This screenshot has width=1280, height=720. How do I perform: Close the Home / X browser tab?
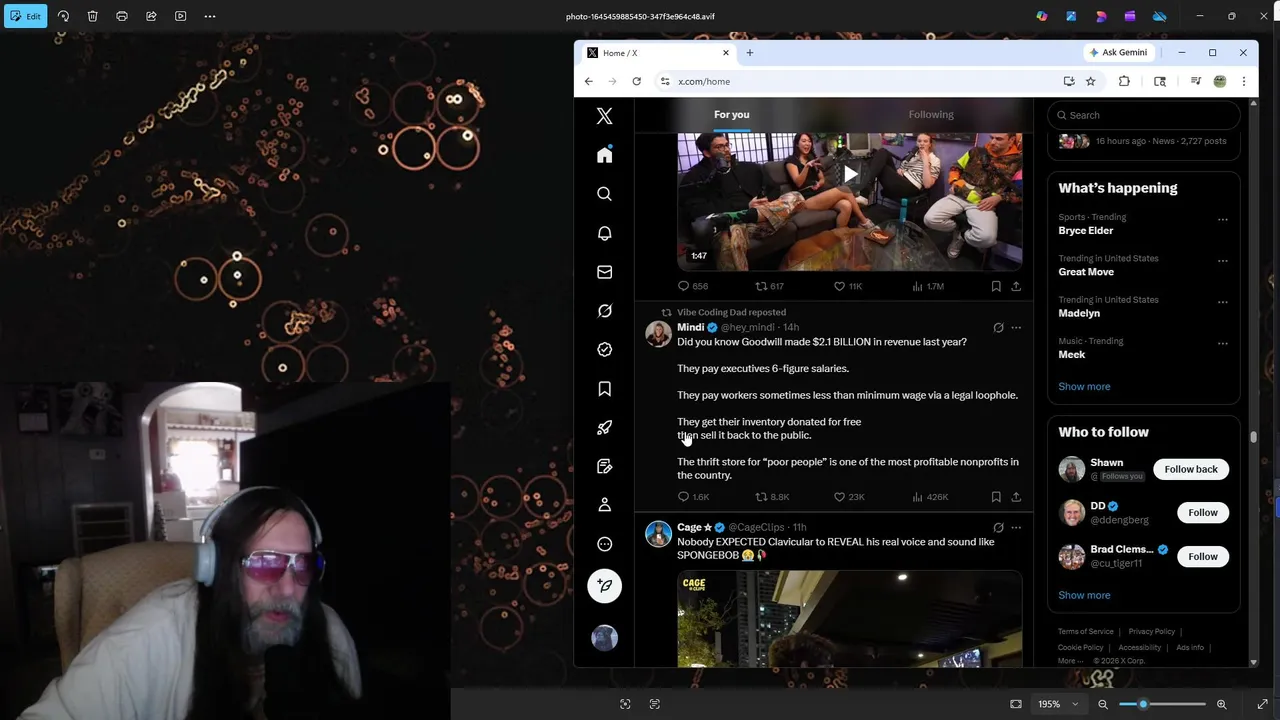[x=726, y=53]
